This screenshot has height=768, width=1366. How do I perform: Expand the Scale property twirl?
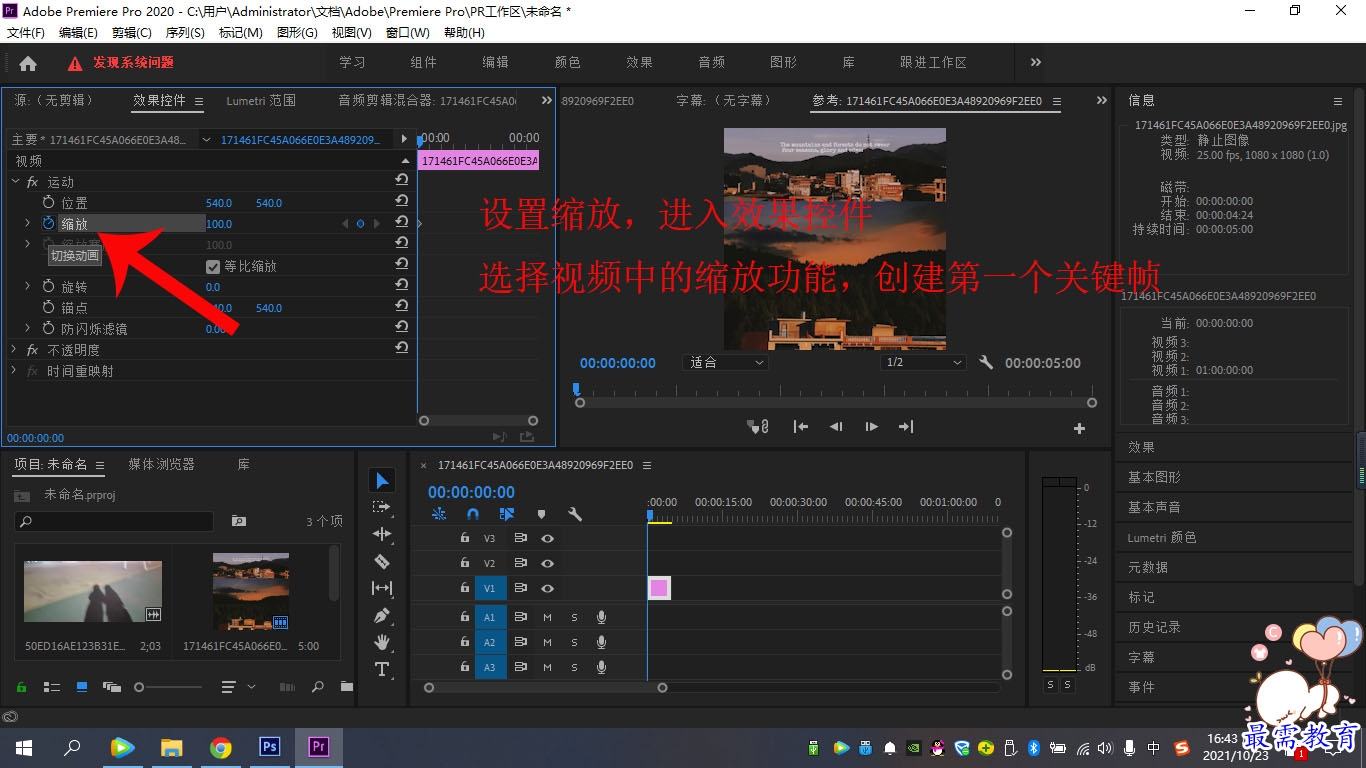28,224
